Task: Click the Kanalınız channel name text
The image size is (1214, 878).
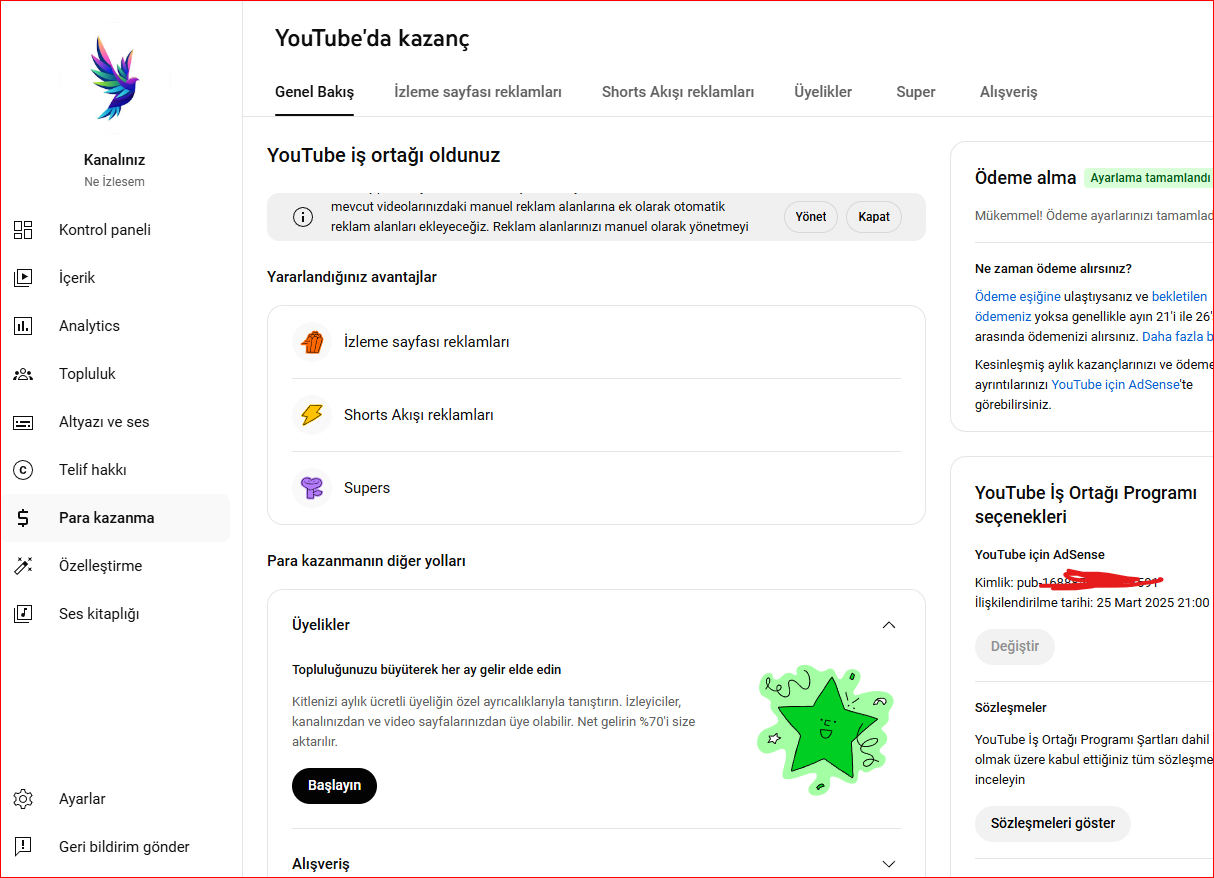Action: coord(115,160)
